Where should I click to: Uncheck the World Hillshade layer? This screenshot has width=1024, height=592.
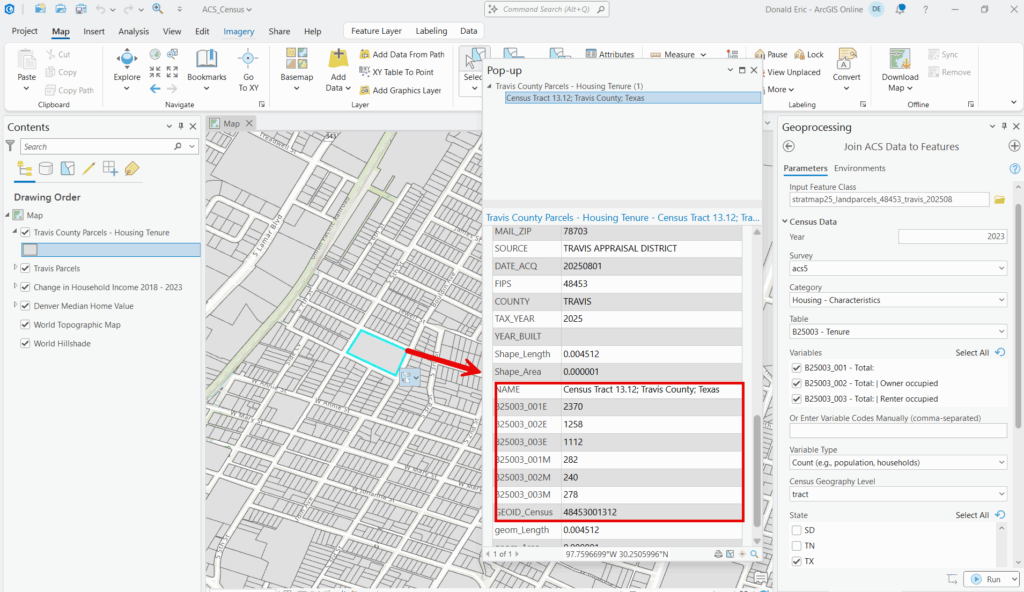coord(25,343)
